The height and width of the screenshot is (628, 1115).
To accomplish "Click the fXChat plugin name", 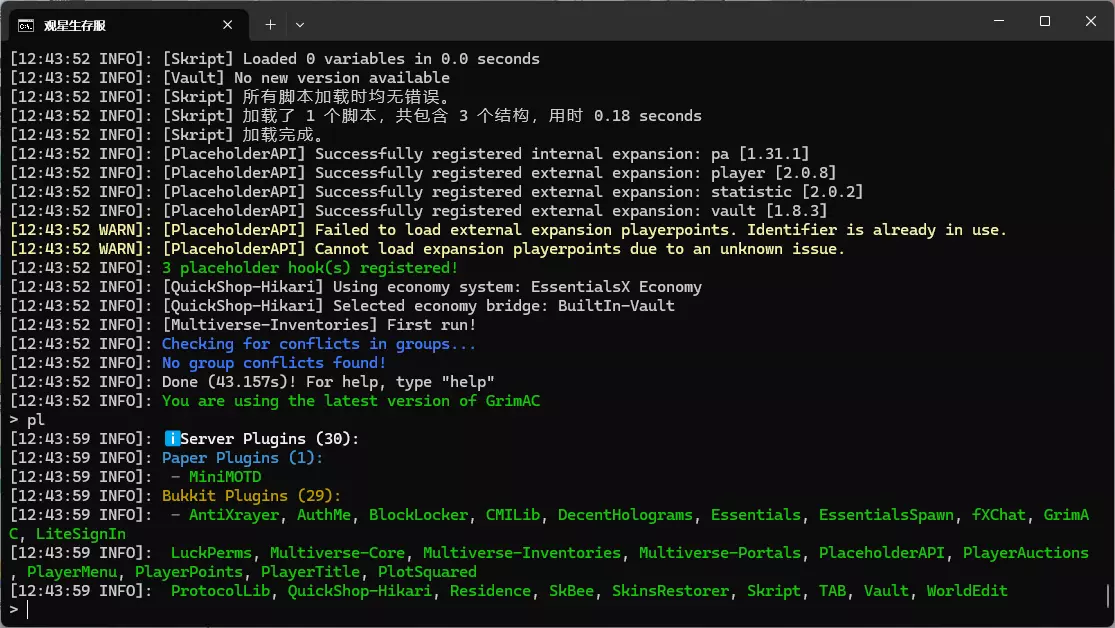I will 998,515.
